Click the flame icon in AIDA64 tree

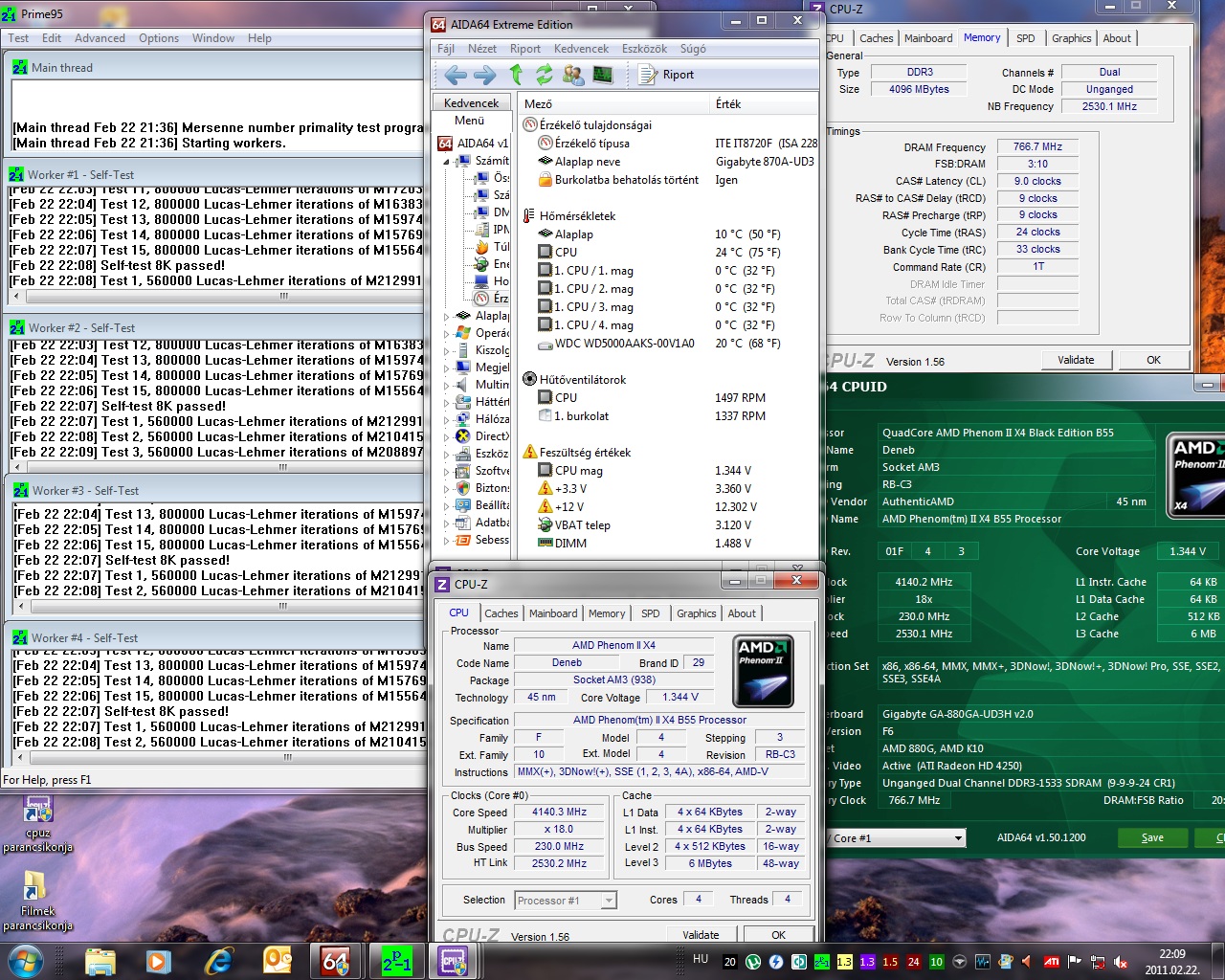coord(482,247)
